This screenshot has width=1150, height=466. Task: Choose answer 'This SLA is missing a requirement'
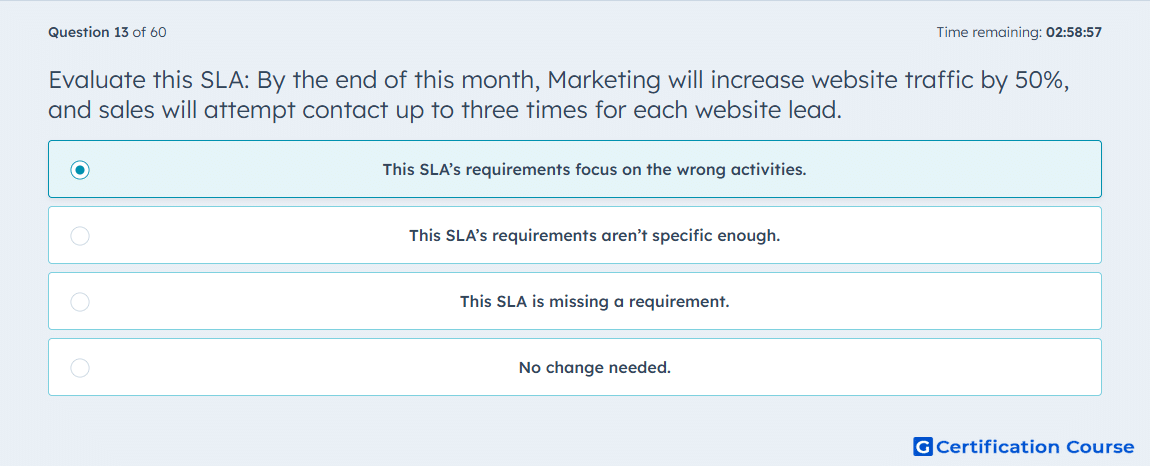[594, 302]
